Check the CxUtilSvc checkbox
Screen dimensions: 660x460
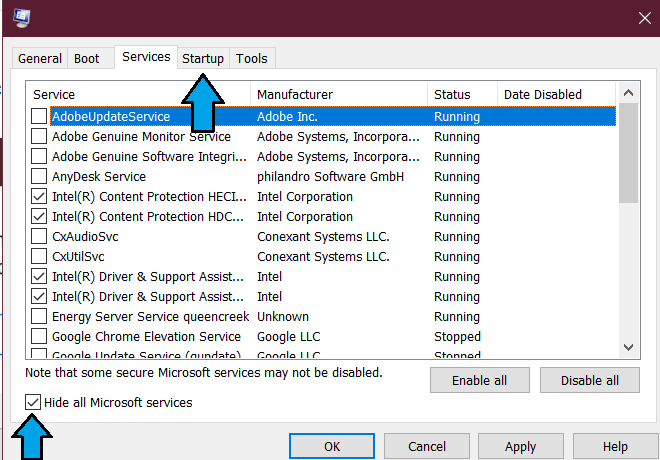(39, 256)
